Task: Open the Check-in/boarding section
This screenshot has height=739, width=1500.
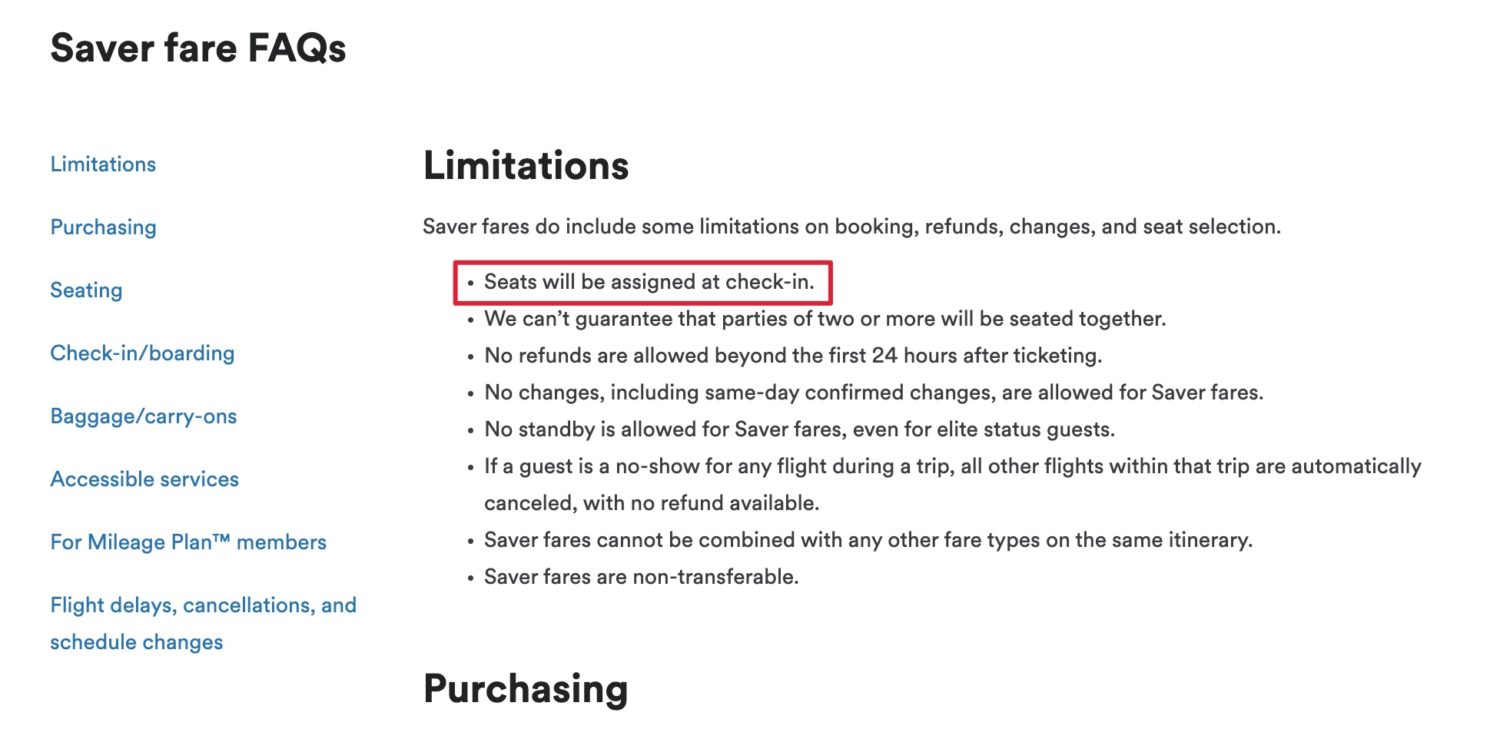Action: 142,353
